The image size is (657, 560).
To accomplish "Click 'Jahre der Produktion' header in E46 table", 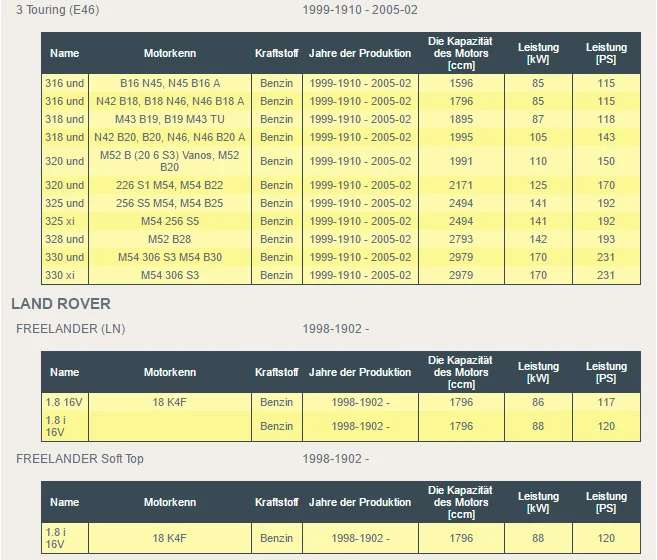I will click(360, 53).
